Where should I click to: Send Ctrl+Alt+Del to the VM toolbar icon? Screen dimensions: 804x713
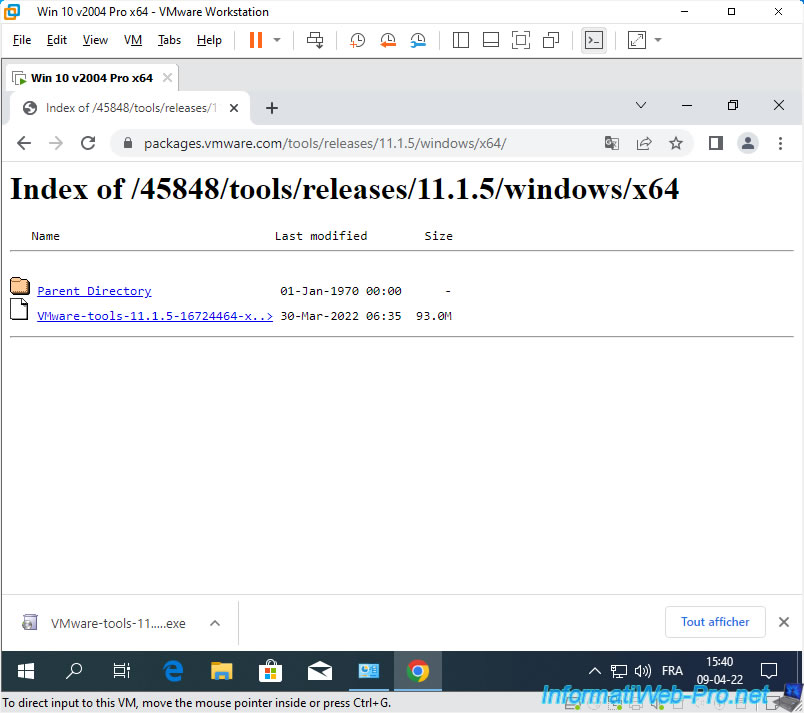coord(315,40)
